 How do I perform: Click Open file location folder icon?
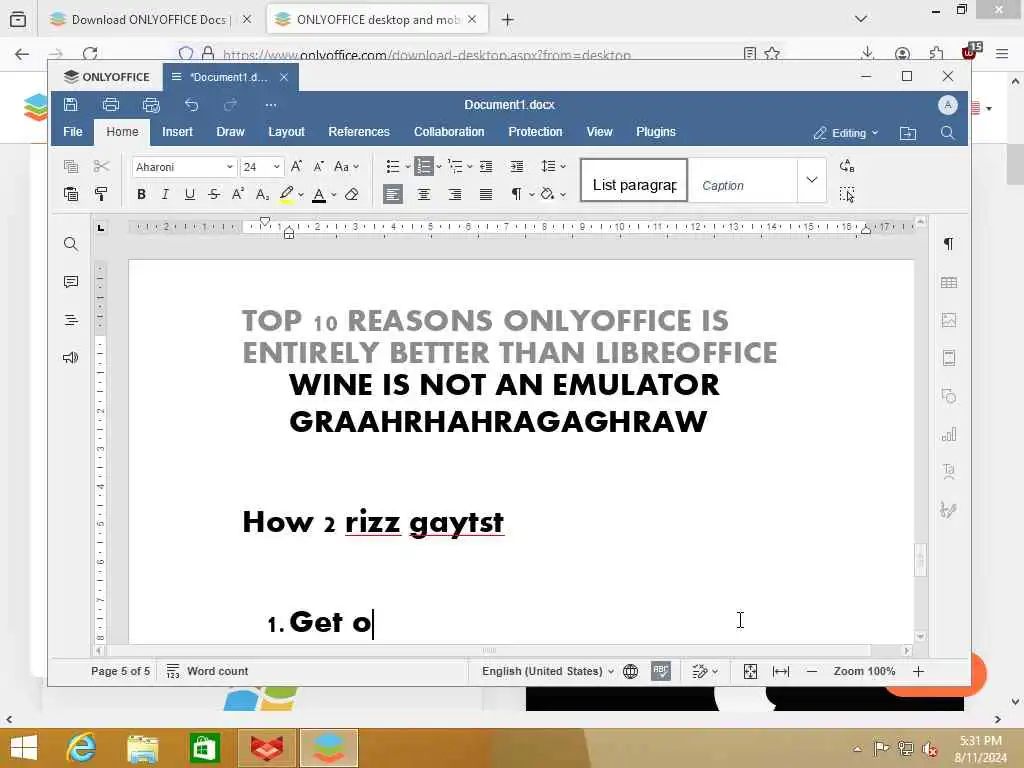(x=908, y=133)
